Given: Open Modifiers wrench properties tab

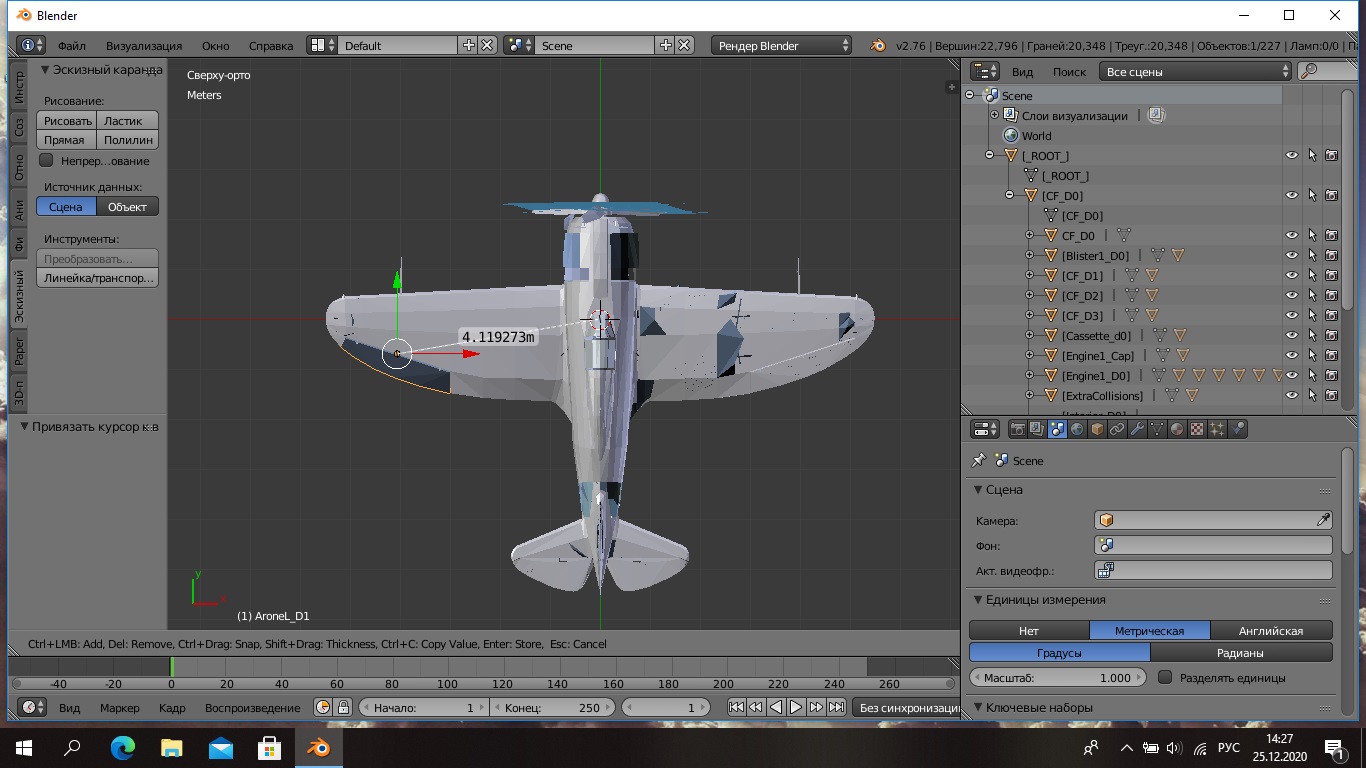Looking at the screenshot, I should coord(1137,430).
